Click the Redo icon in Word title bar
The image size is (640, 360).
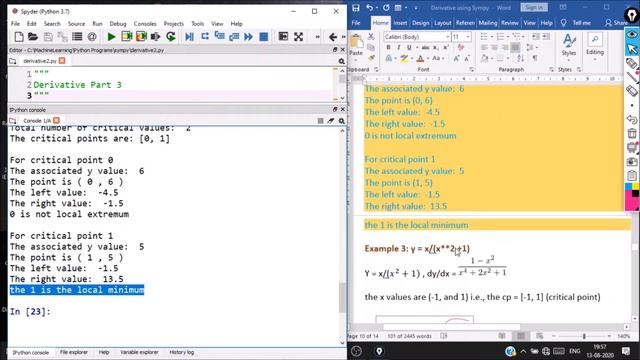coord(386,8)
